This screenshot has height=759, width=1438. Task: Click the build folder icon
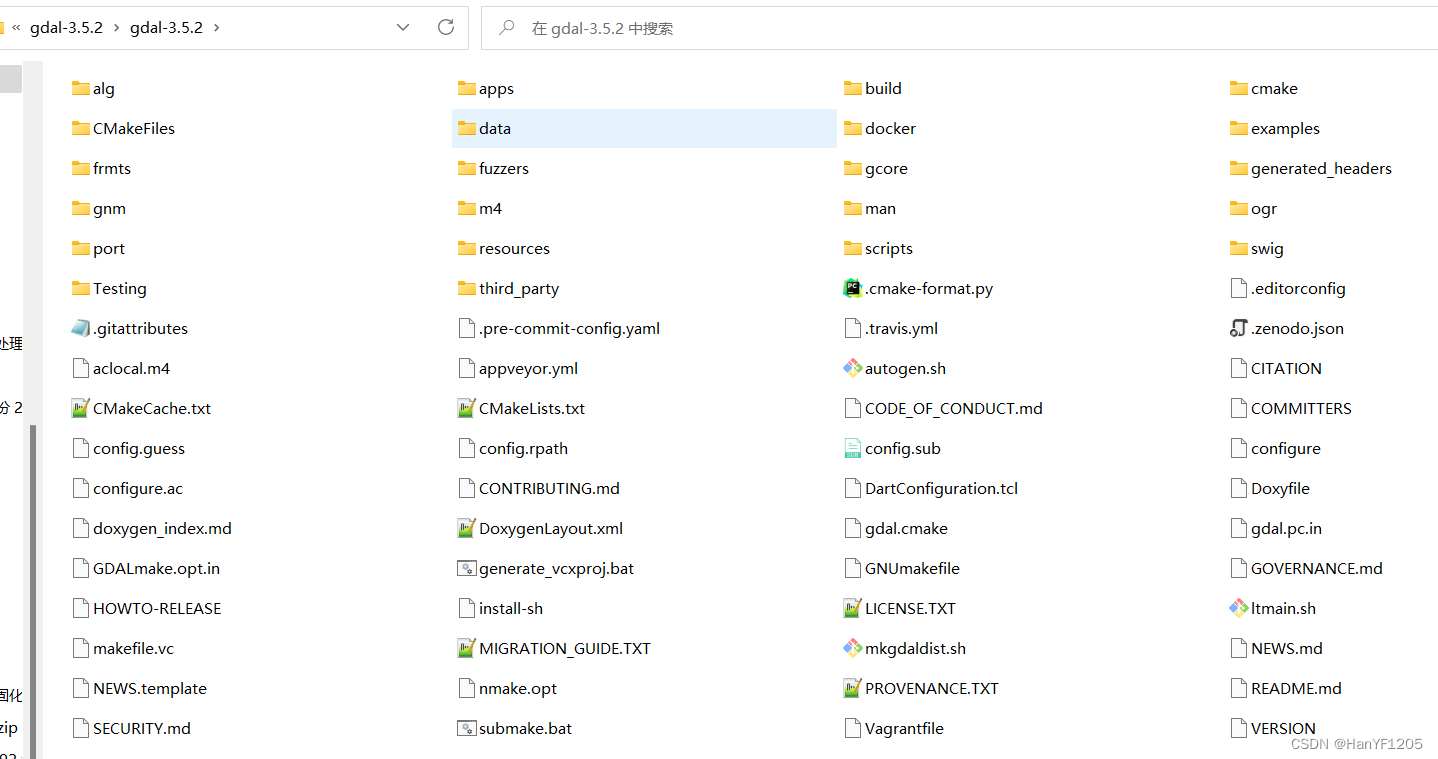(x=853, y=88)
